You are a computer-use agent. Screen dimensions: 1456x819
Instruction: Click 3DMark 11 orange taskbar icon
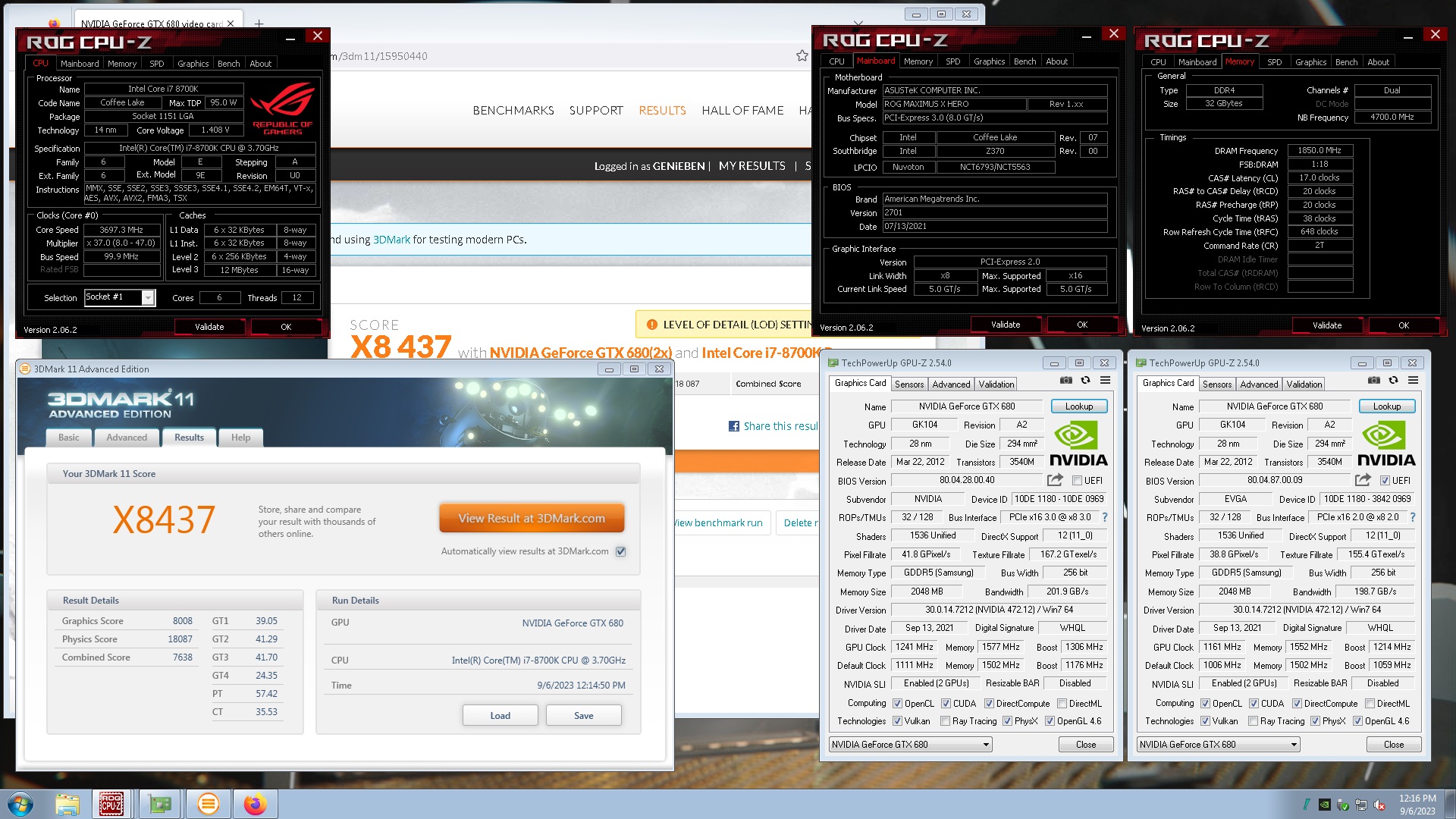[x=208, y=804]
